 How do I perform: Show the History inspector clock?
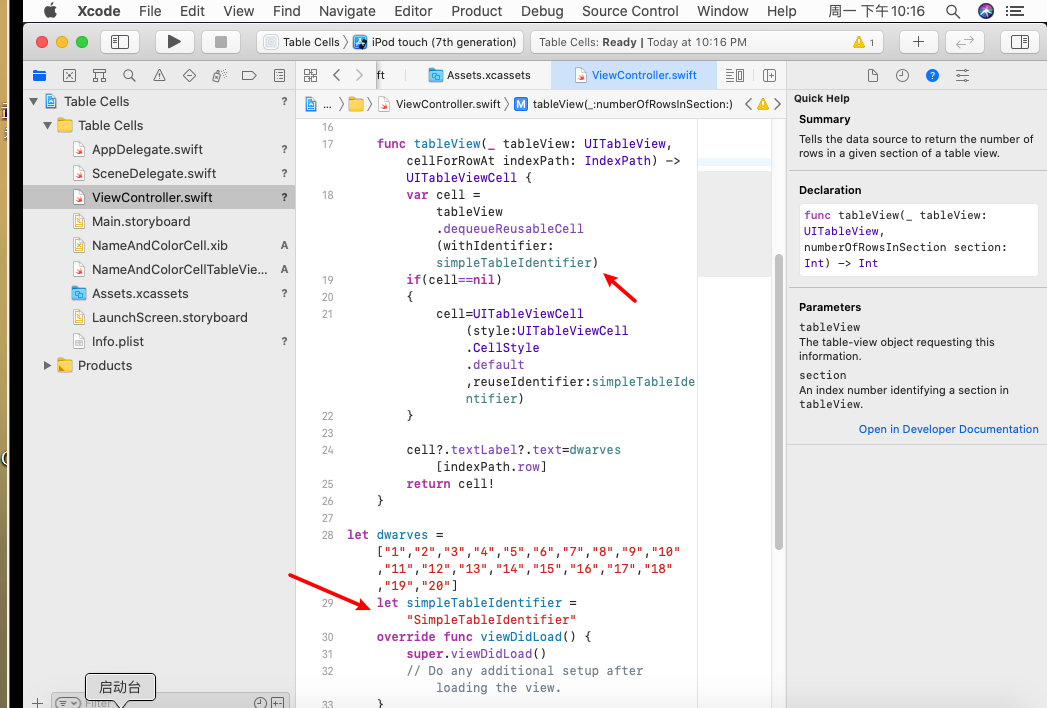tap(902, 75)
